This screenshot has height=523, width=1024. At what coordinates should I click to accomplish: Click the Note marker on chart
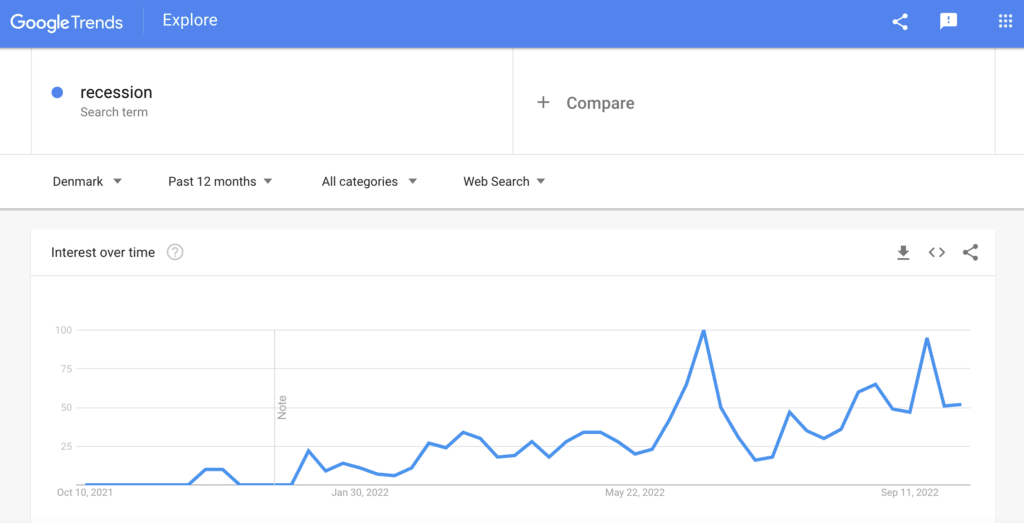(282, 407)
